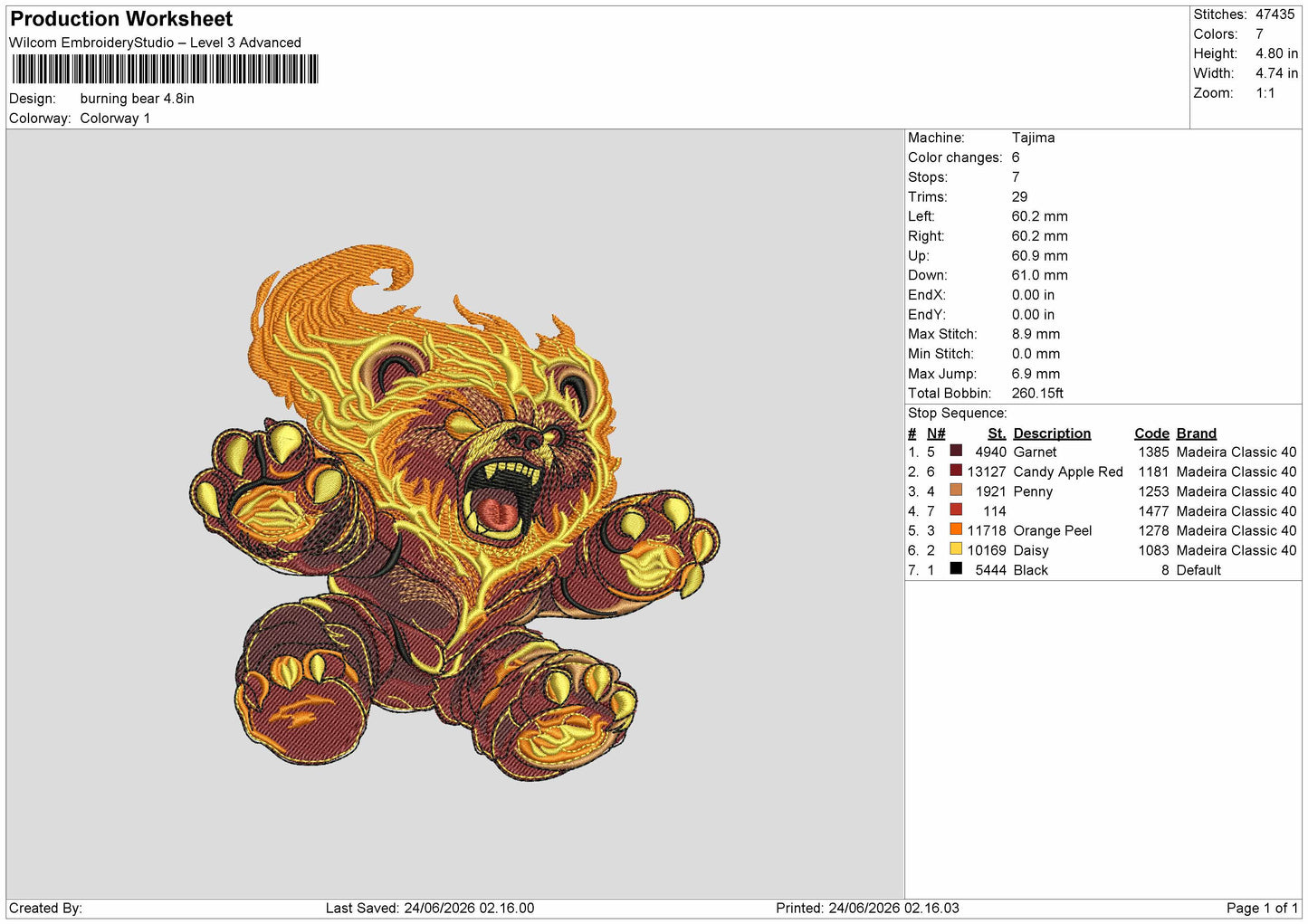Click the Width value 4.74 in
The width and height of the screenshot is (1308, 924).
[x=1276, y=73]
